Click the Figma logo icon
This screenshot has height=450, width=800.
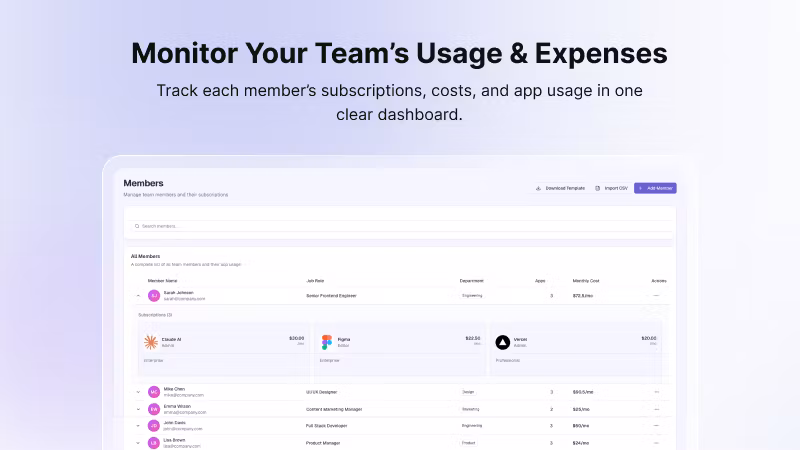327,342
